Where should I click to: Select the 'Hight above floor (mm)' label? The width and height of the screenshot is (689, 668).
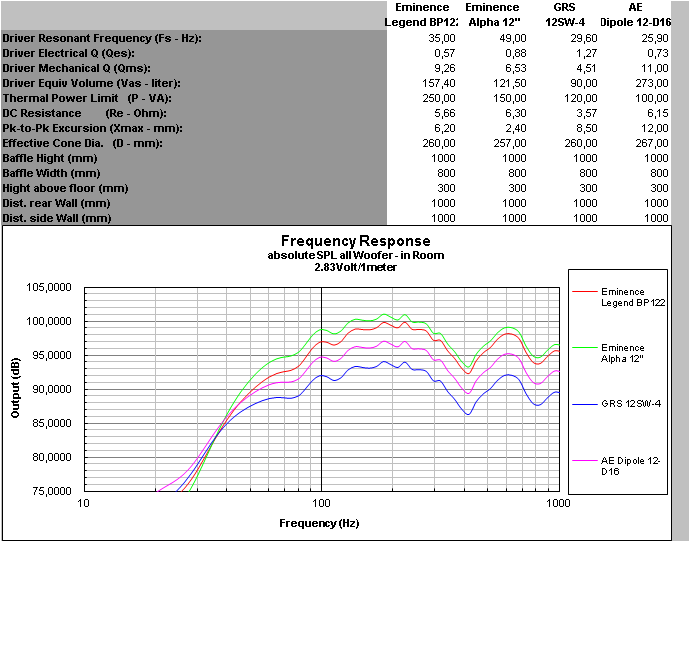tap(65, 188)
